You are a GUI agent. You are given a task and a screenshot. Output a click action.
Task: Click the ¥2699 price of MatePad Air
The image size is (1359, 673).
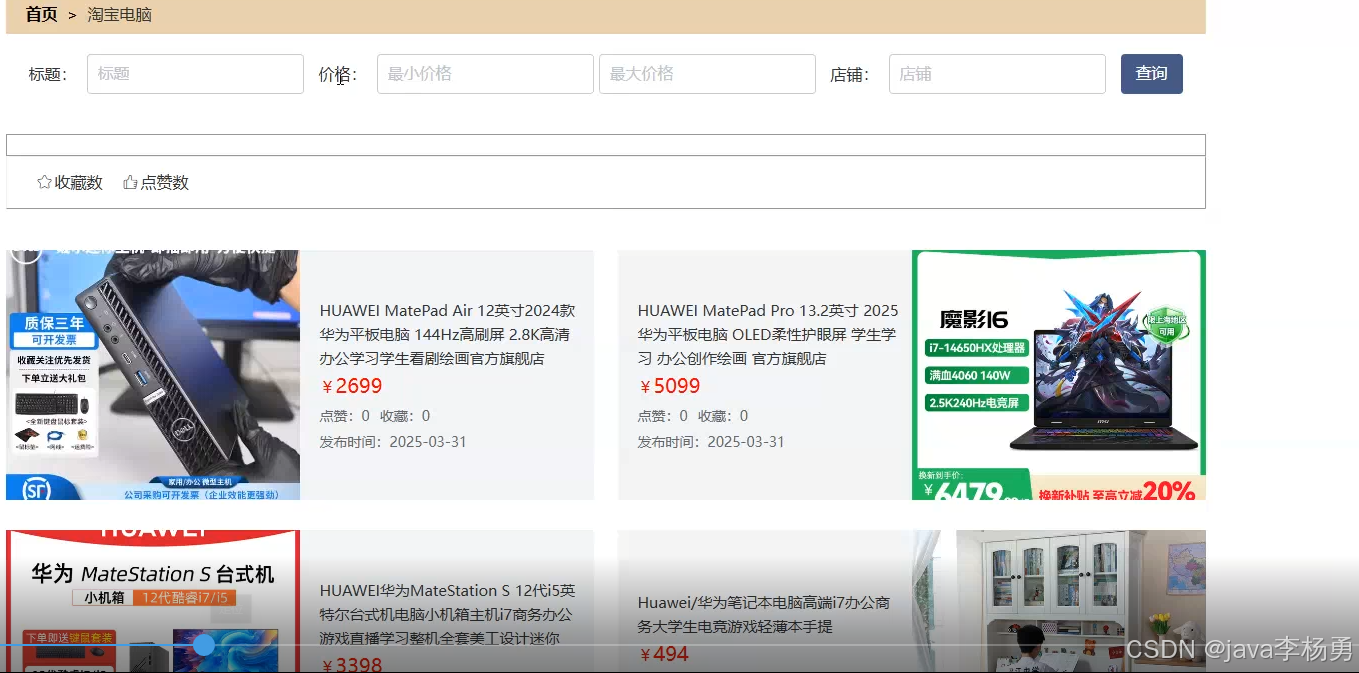[352, 386]
